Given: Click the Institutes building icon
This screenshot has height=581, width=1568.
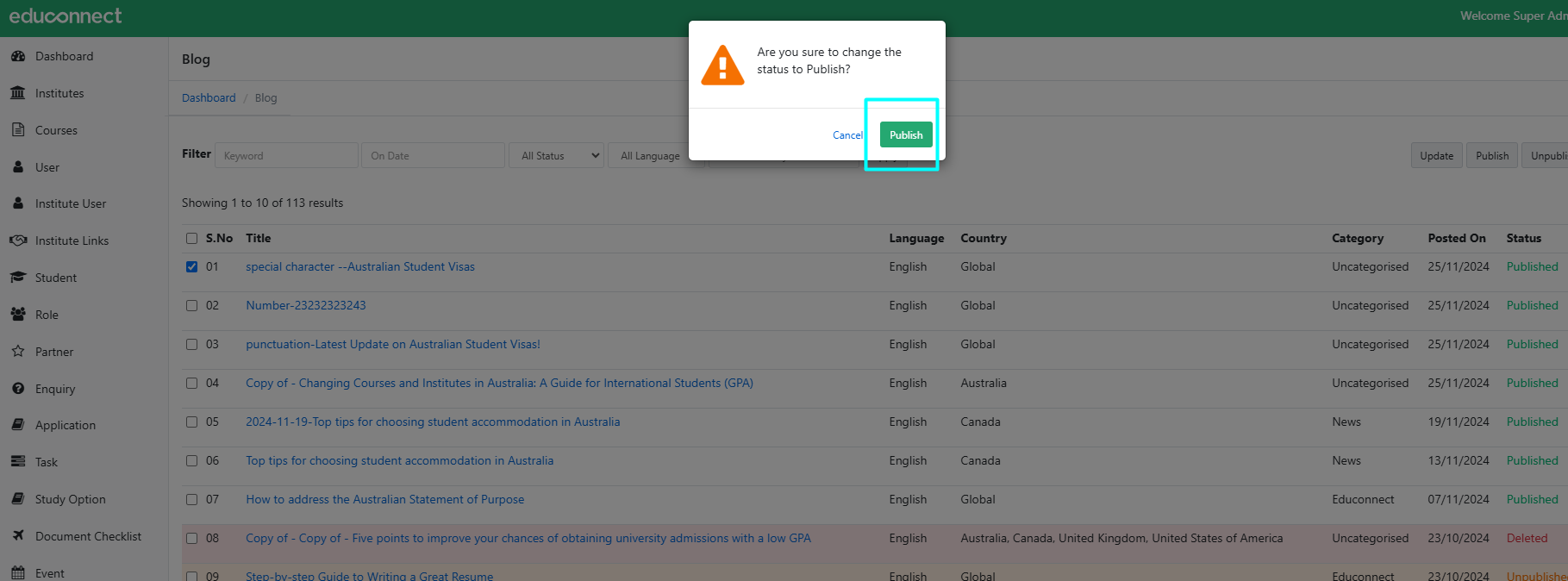Looking at the screenshot, I should click(x=18, y=93).
